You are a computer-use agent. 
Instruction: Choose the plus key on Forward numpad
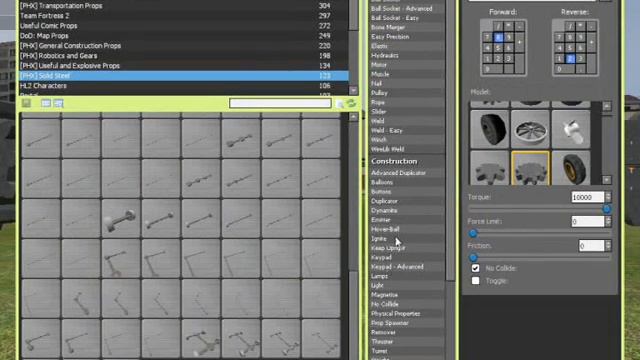tap(519, 42)
